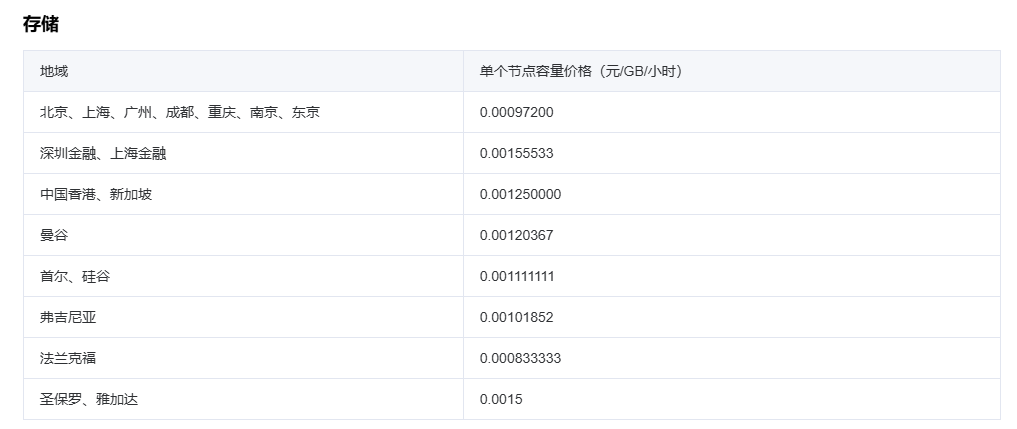Select the price value 0.0015
Viewport: 1017px width, 429px height.
coord(501,399)
